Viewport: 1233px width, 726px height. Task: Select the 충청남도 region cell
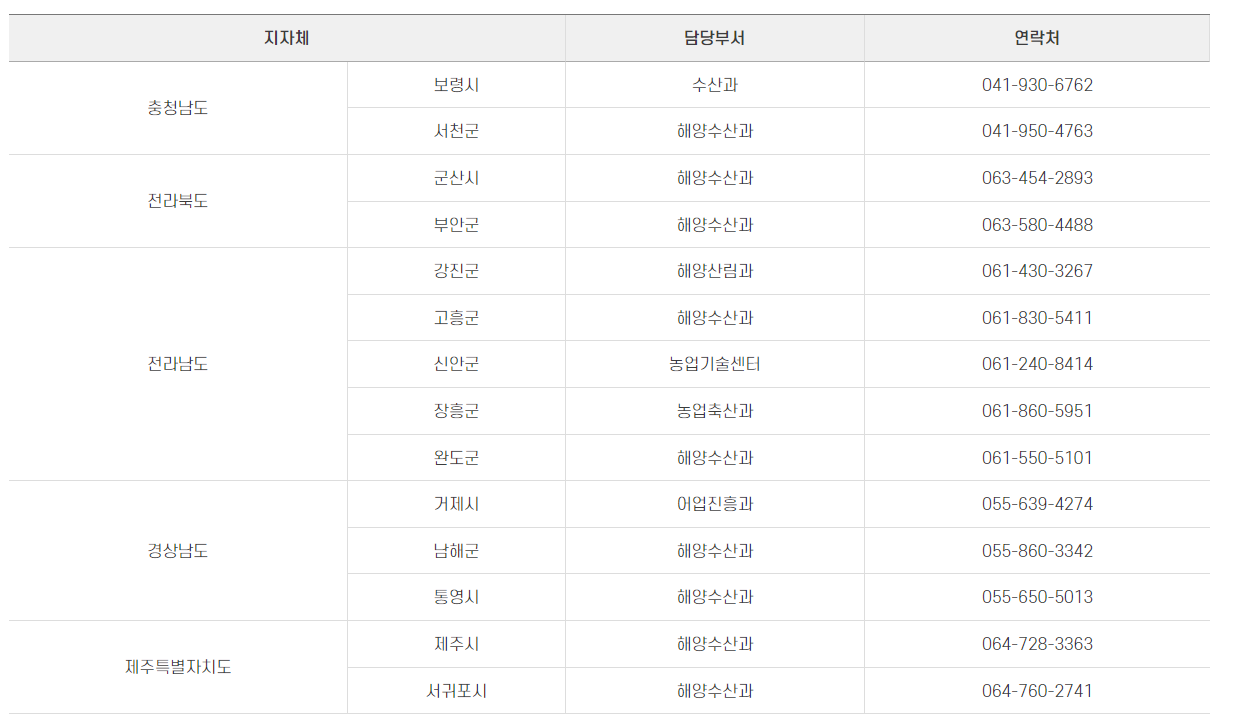[x=178, y=108]
